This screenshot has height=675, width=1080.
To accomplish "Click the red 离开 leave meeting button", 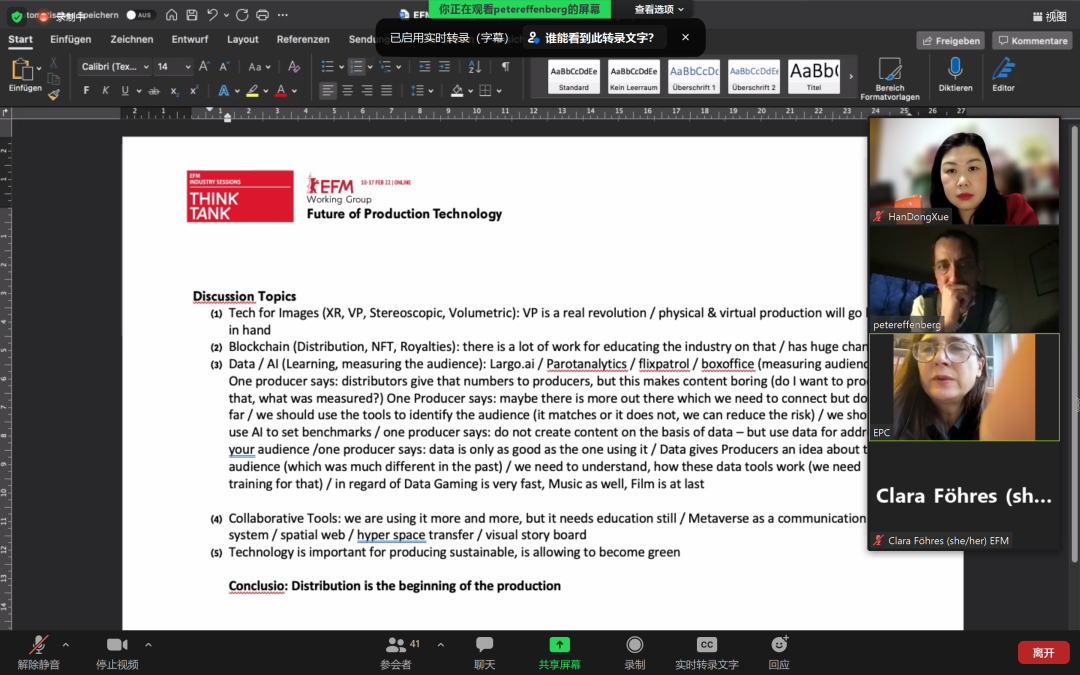I will click(x=1043, y=652).
